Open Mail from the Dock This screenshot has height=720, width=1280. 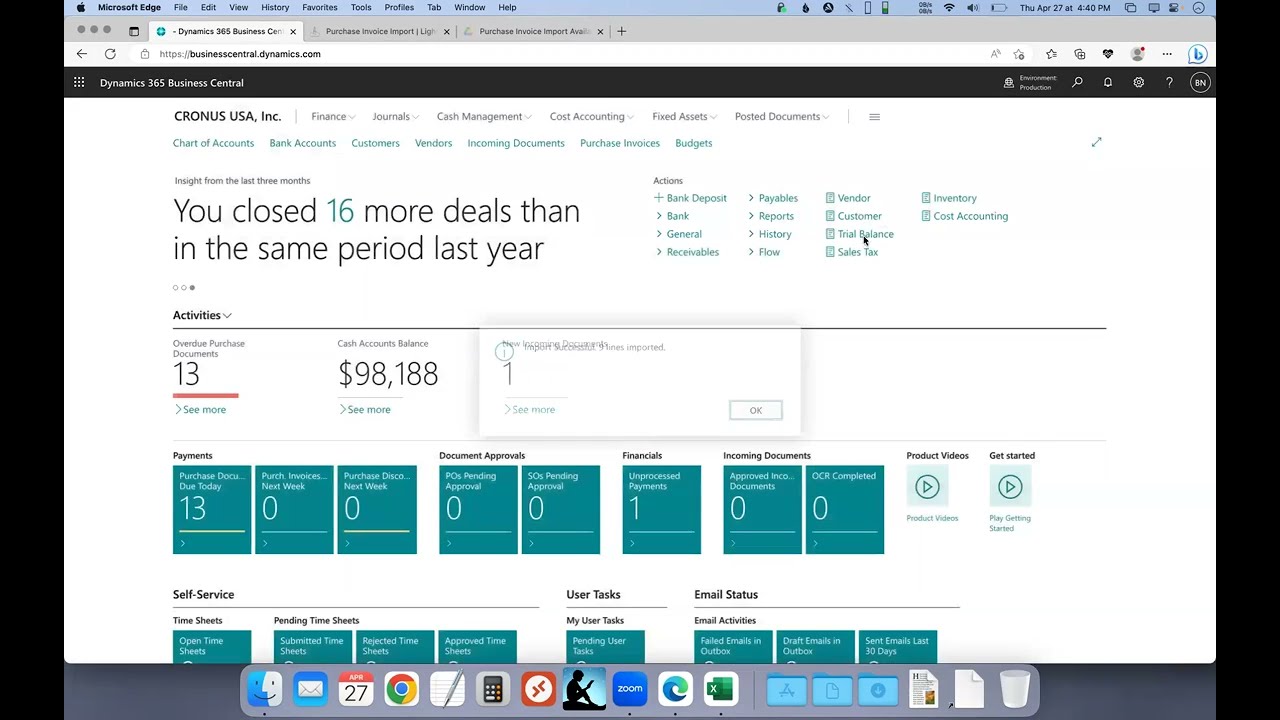[310, 689]
